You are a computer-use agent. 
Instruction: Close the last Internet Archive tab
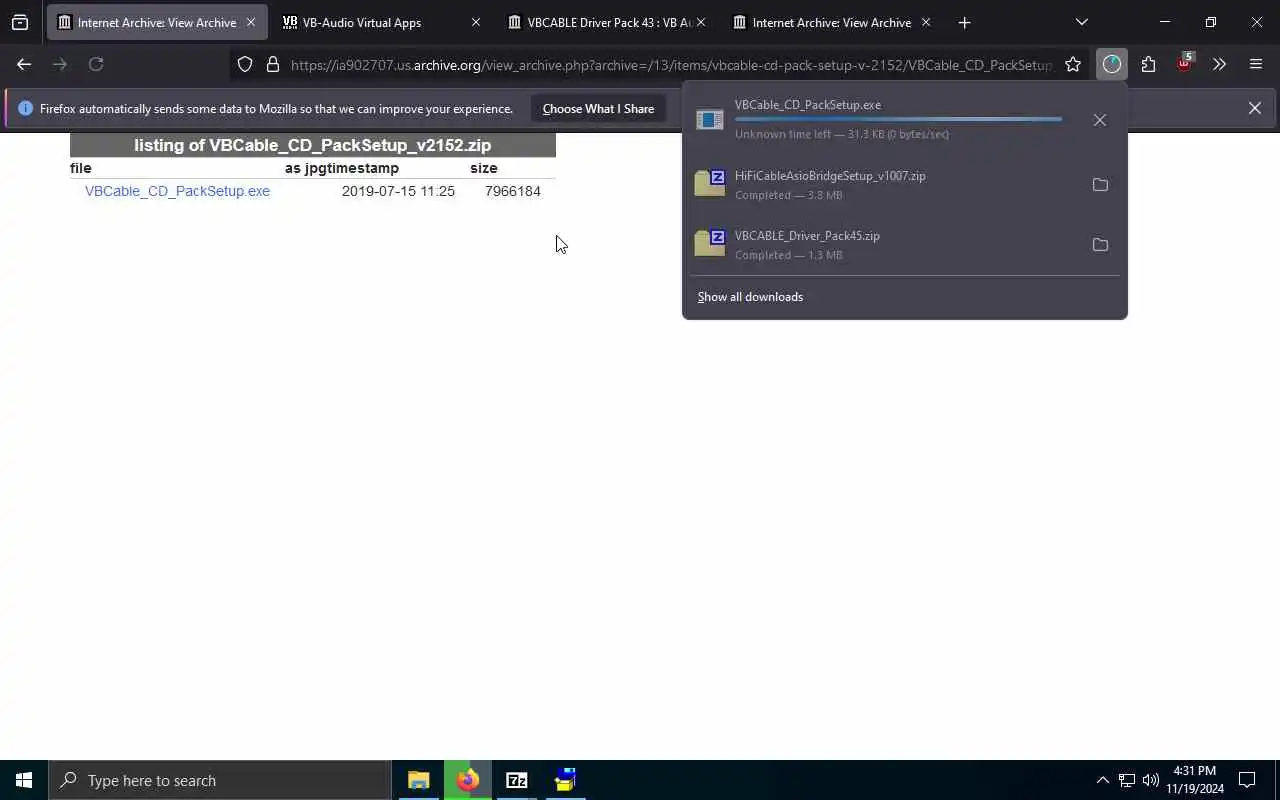(925, 22)
